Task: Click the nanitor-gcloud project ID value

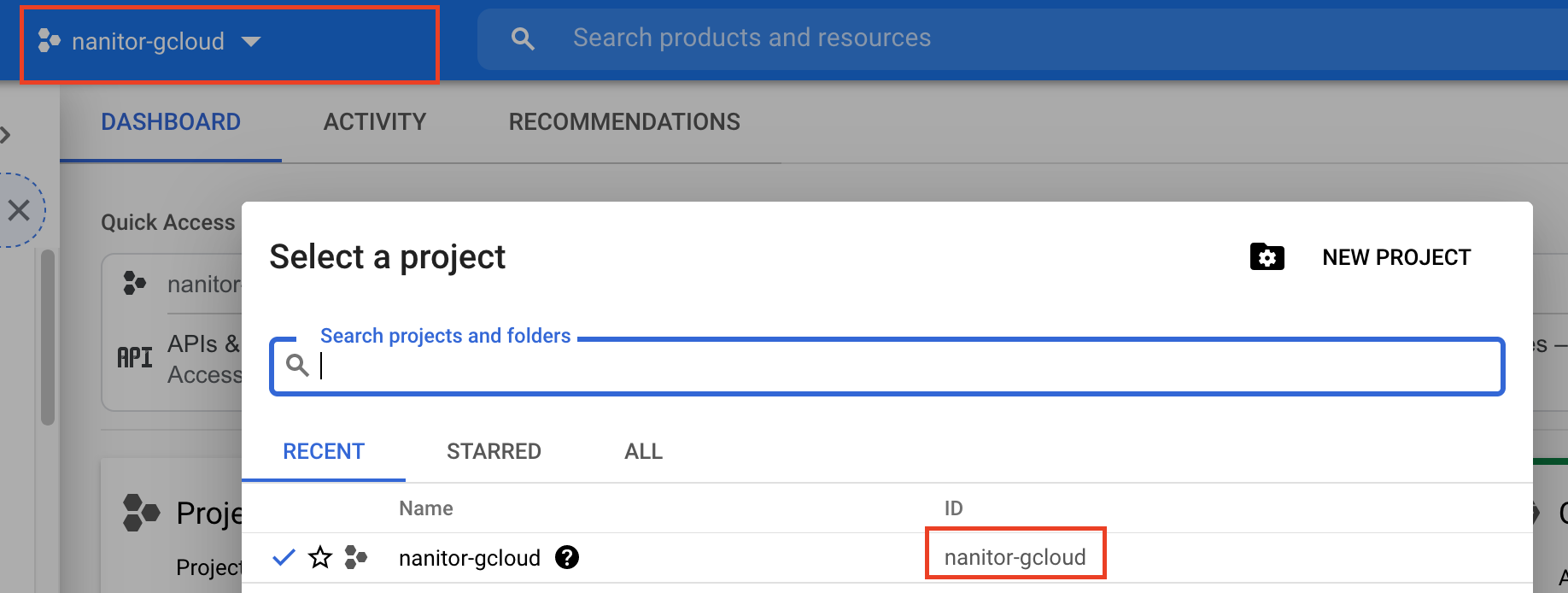Action: (x=1015, y=557)
